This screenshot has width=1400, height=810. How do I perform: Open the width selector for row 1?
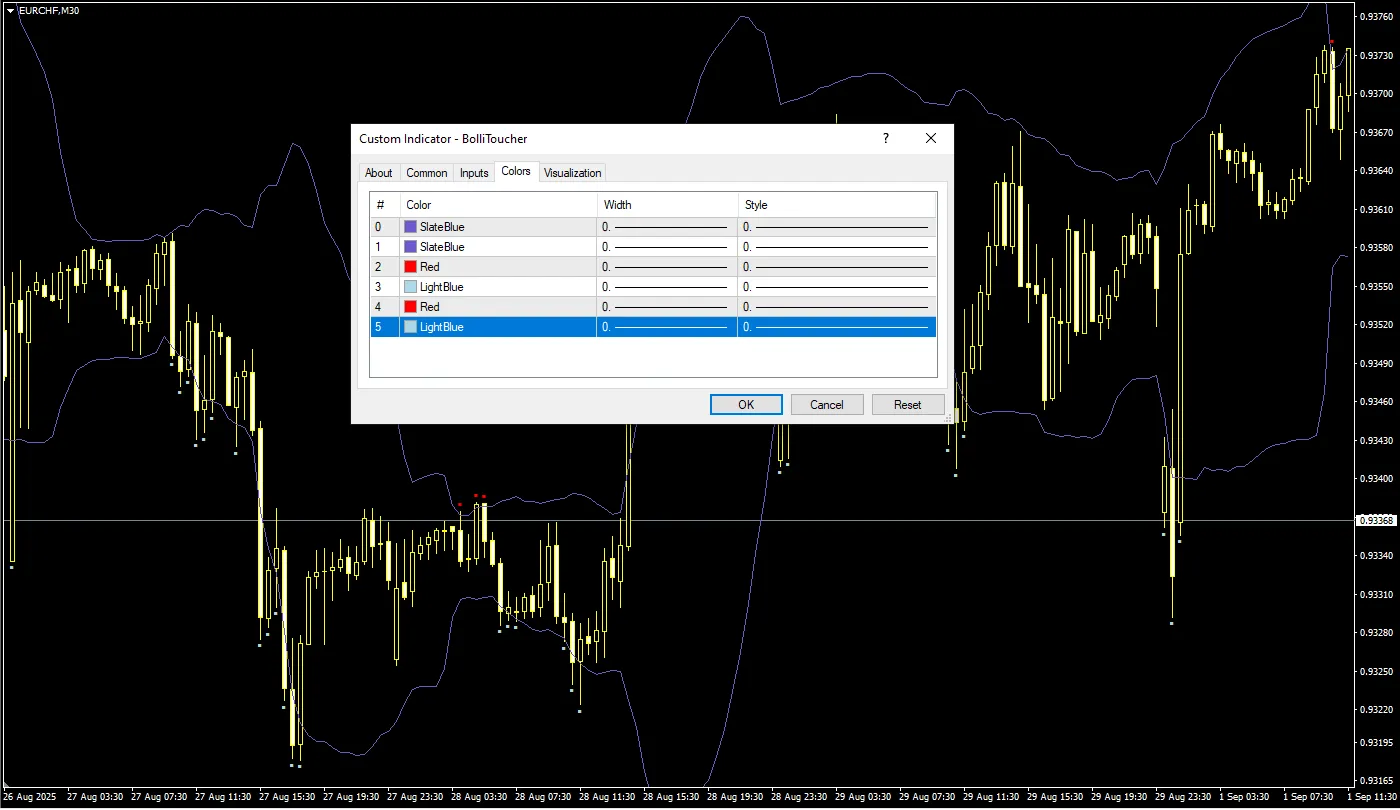667,247
